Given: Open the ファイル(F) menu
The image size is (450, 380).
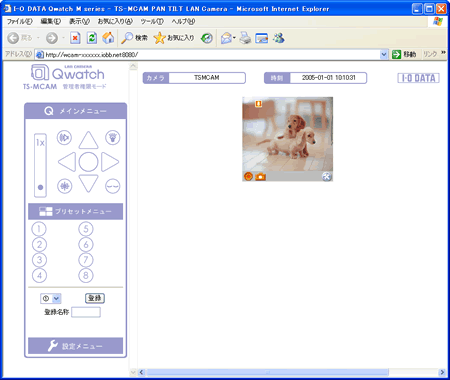Looking at the screenshot, I should 20,21.
